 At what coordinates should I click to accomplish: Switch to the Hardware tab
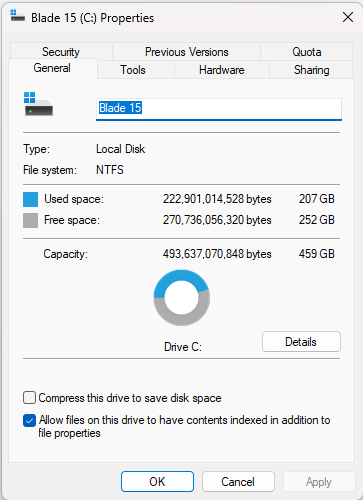(222, 70)
